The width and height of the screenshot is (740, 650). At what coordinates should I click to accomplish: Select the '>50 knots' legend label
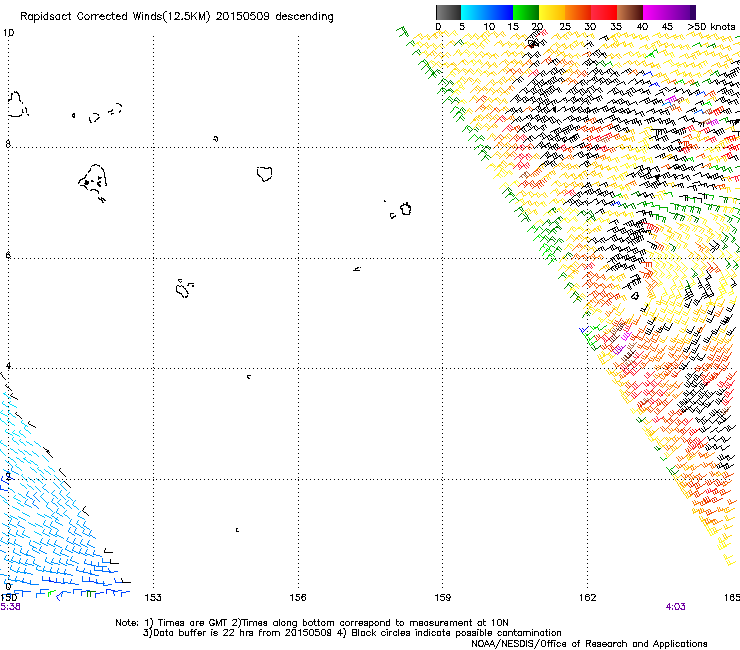pyautogui.click(x=711, y=27)
